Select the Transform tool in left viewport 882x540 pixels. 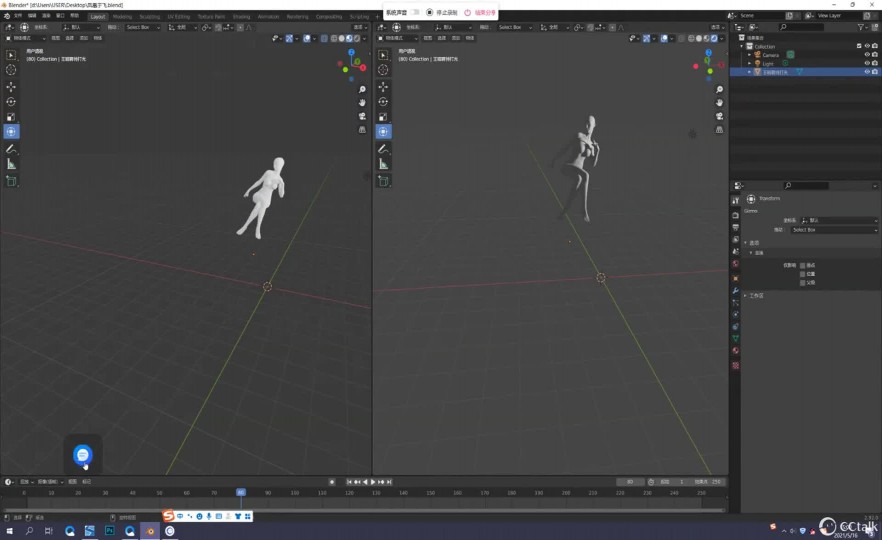point(11,132)
